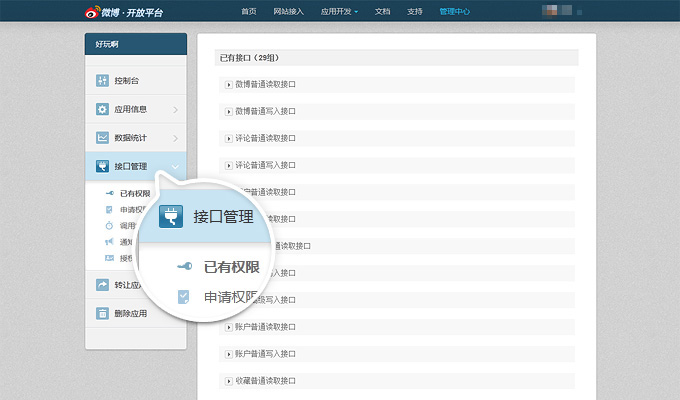The height and width of the screenshot is (400, 680).
Task: Expand the 评论普通写入接口 row arrow
Action: (x=229, y=165)
